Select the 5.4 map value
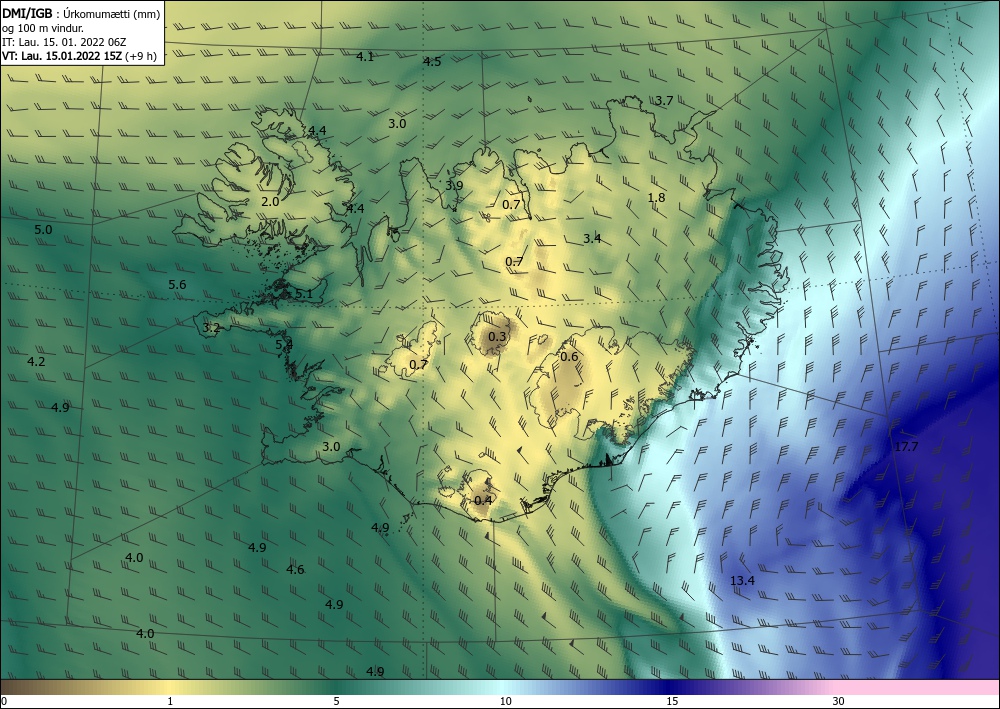The image size is (1000, 709). click(284, 345)
